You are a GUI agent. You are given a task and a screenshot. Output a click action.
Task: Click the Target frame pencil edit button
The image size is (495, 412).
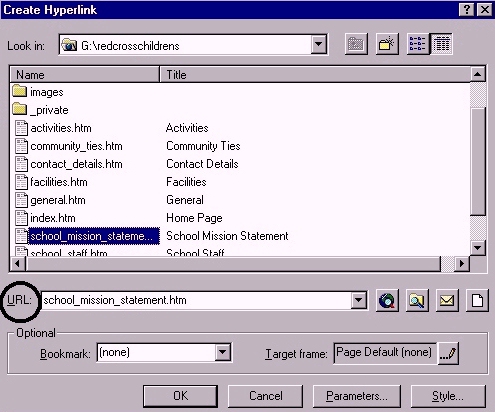[x=448, y=353]
